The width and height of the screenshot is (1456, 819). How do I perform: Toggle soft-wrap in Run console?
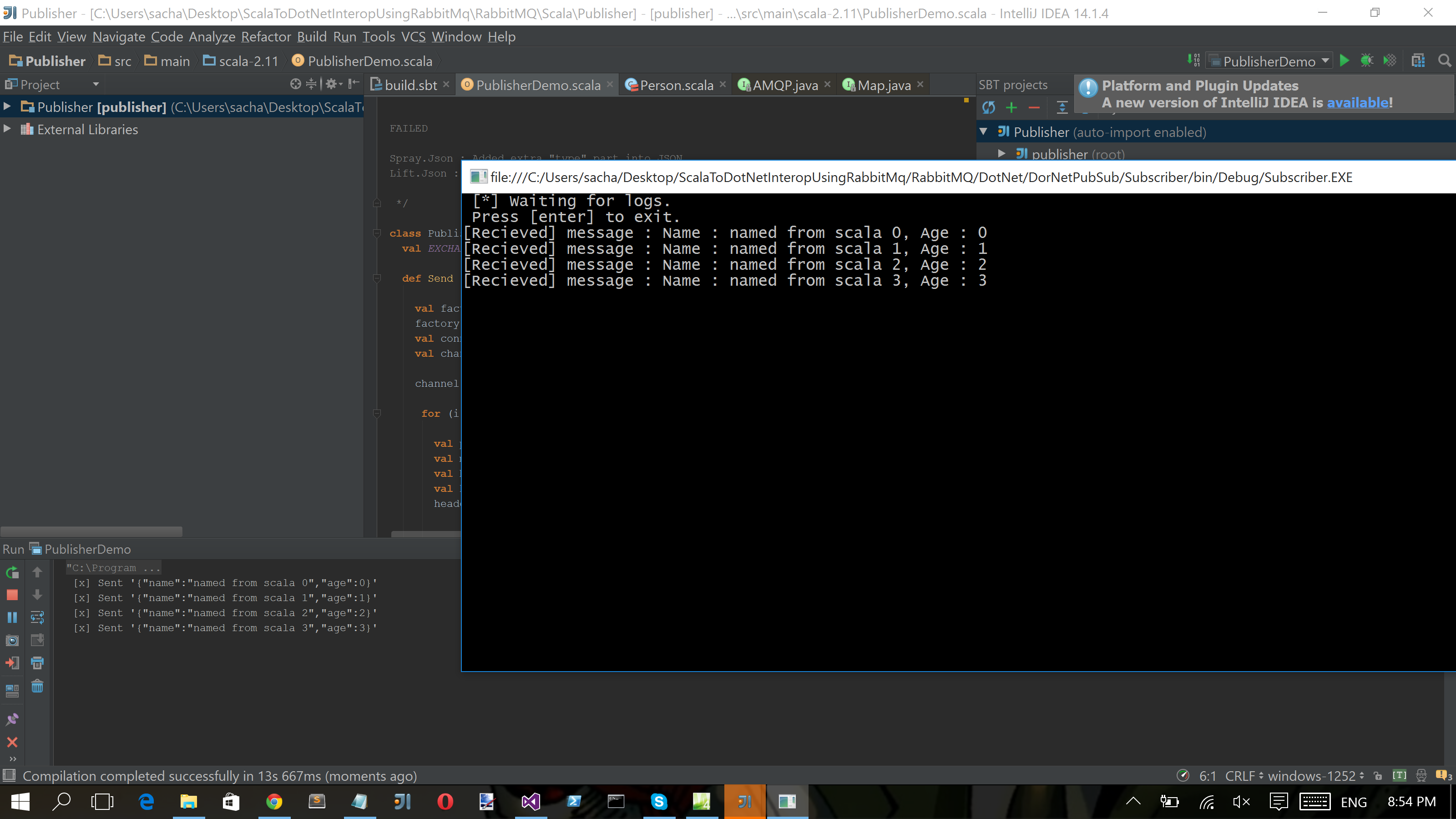pos(37,617)
